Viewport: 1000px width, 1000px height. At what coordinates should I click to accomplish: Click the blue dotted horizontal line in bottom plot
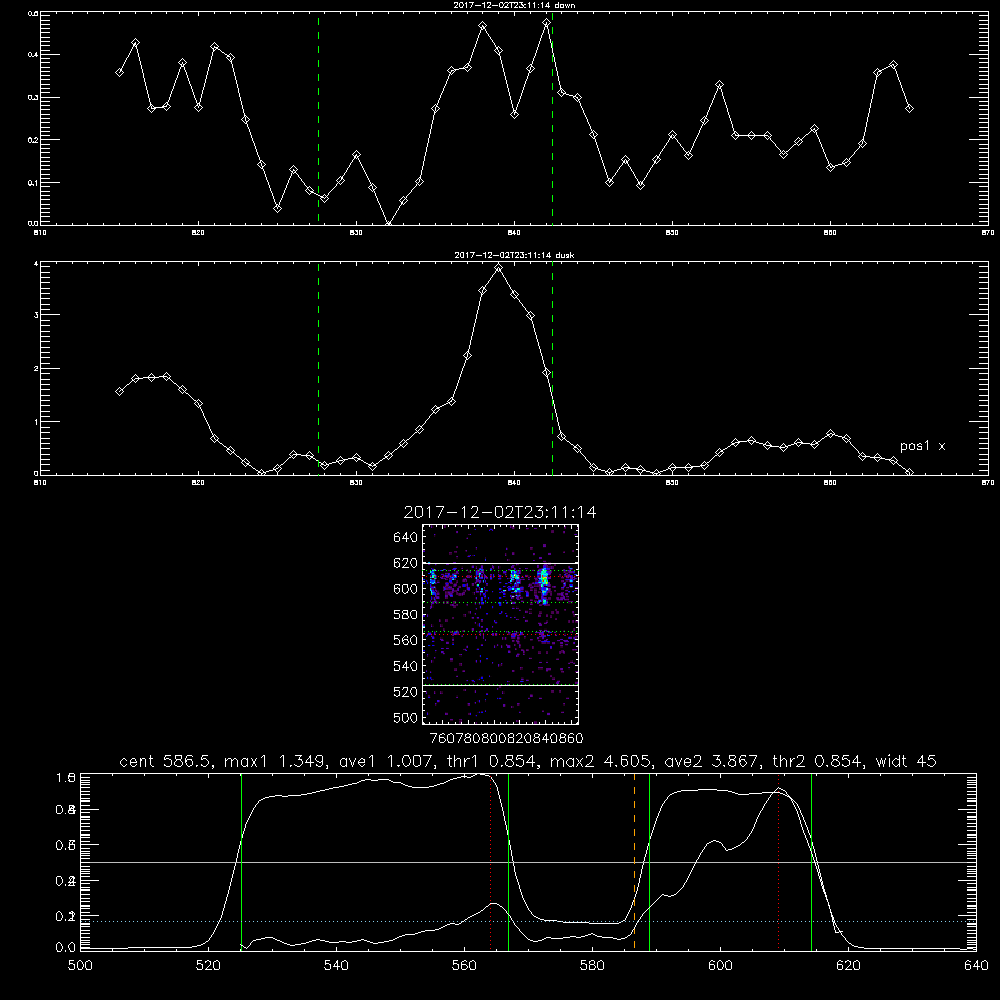pos(526,921)
